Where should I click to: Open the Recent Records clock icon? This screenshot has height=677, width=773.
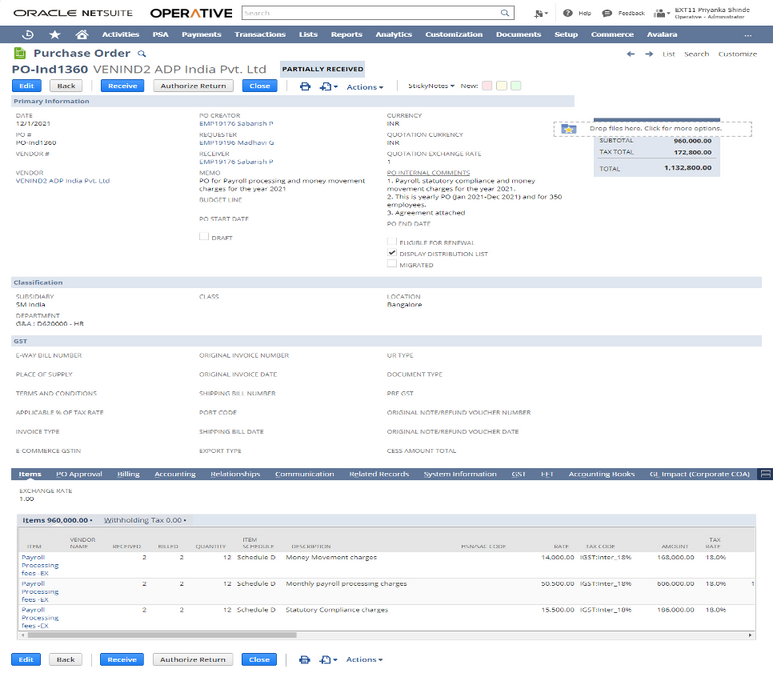[28, 35]
